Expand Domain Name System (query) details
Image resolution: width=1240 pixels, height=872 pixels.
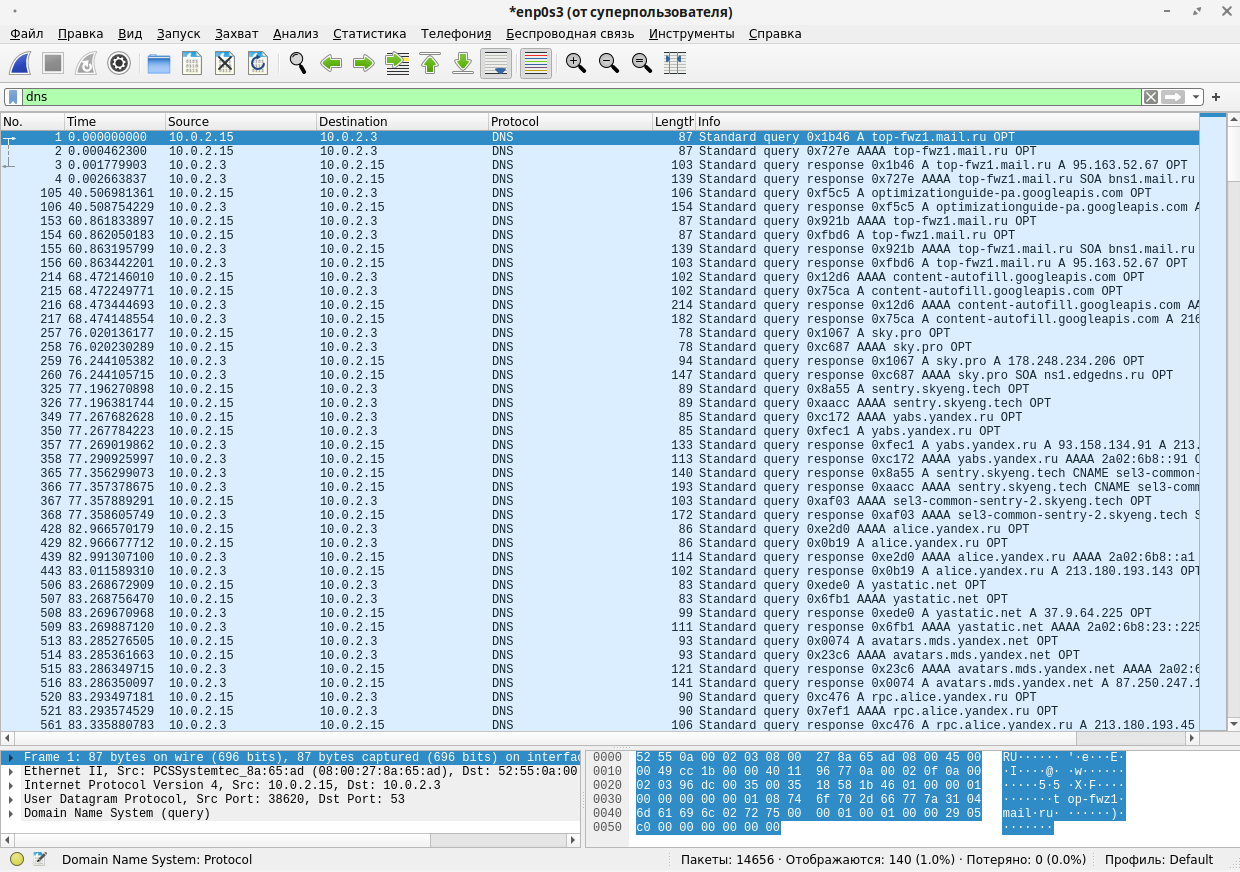(11, 814)
